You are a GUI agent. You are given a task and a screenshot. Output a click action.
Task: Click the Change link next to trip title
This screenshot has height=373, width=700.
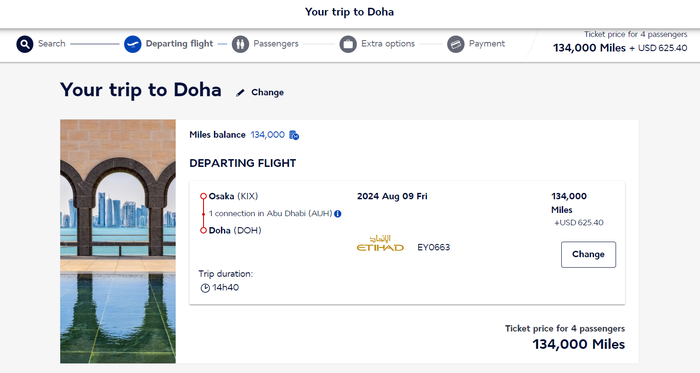[x=267, y=92]
